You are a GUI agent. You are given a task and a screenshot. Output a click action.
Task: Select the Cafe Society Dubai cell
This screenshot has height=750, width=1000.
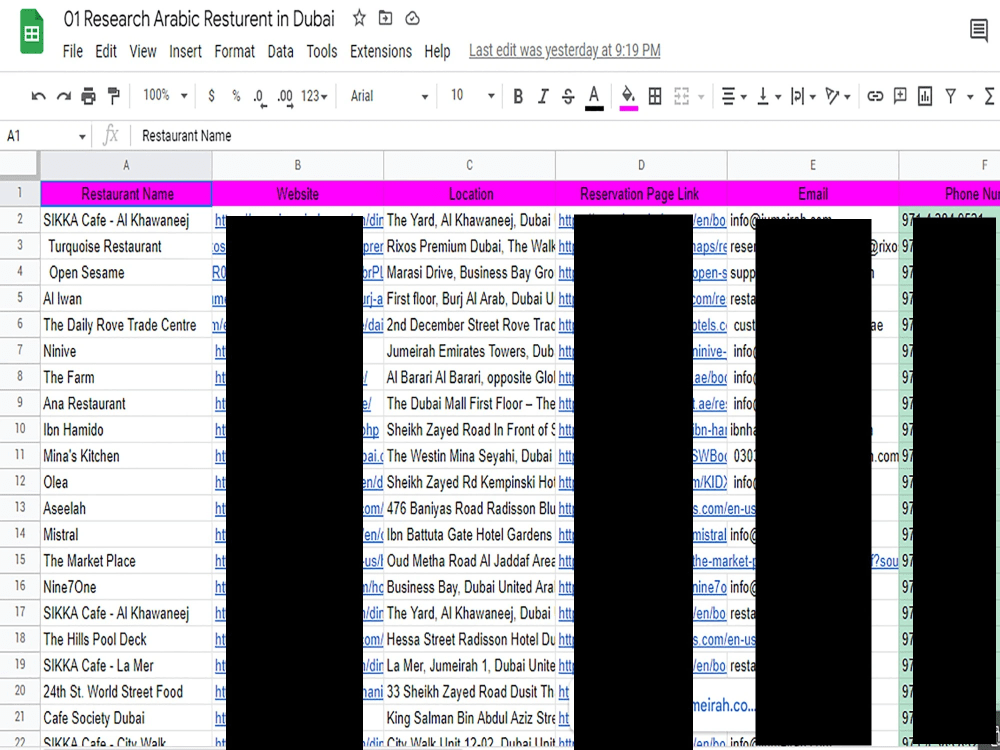coord(126,718)
